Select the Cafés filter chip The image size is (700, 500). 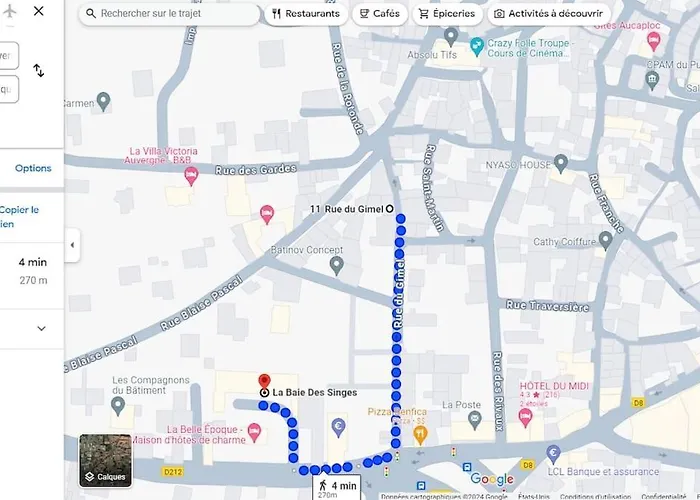[x=379, y=14]
